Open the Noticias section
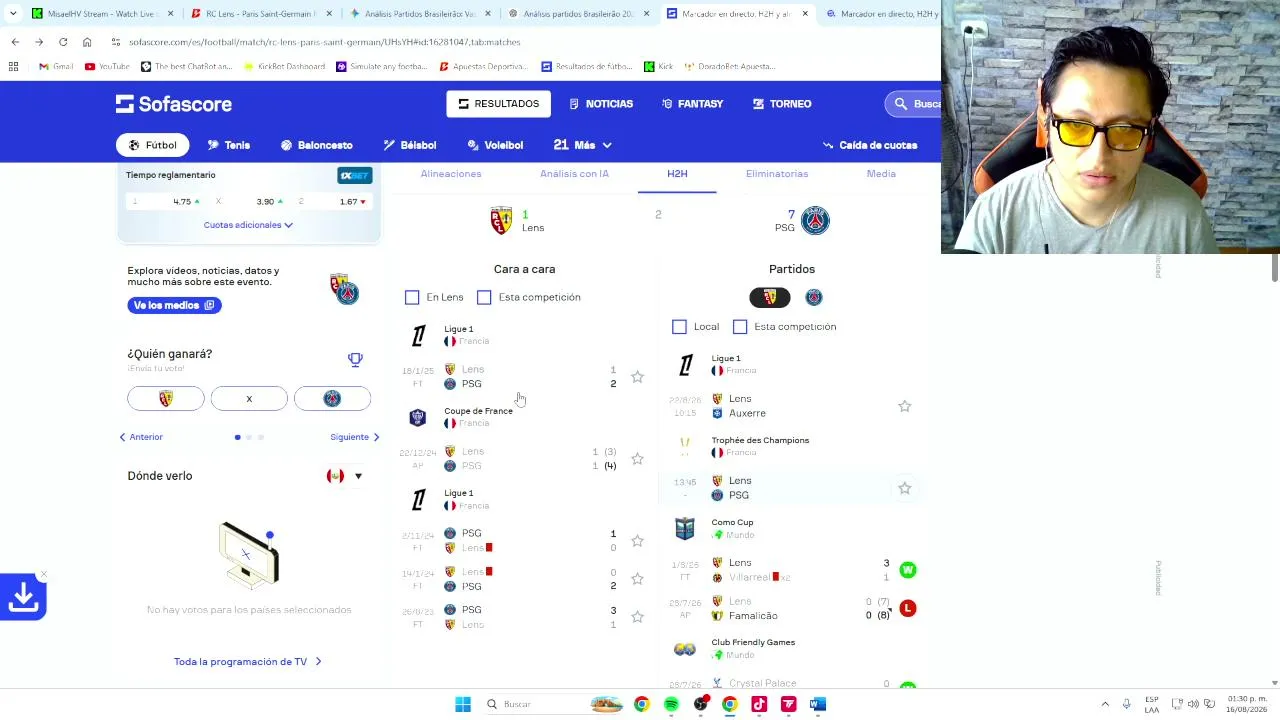 [x=600, y=104]
